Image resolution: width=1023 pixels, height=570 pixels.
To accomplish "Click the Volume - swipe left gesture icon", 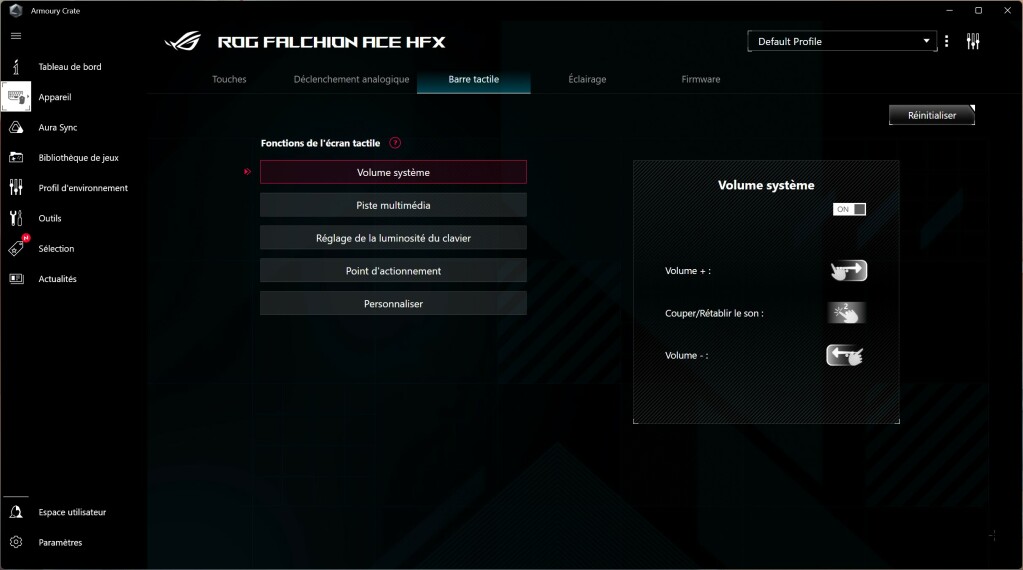I will click(x=845, y=355).
